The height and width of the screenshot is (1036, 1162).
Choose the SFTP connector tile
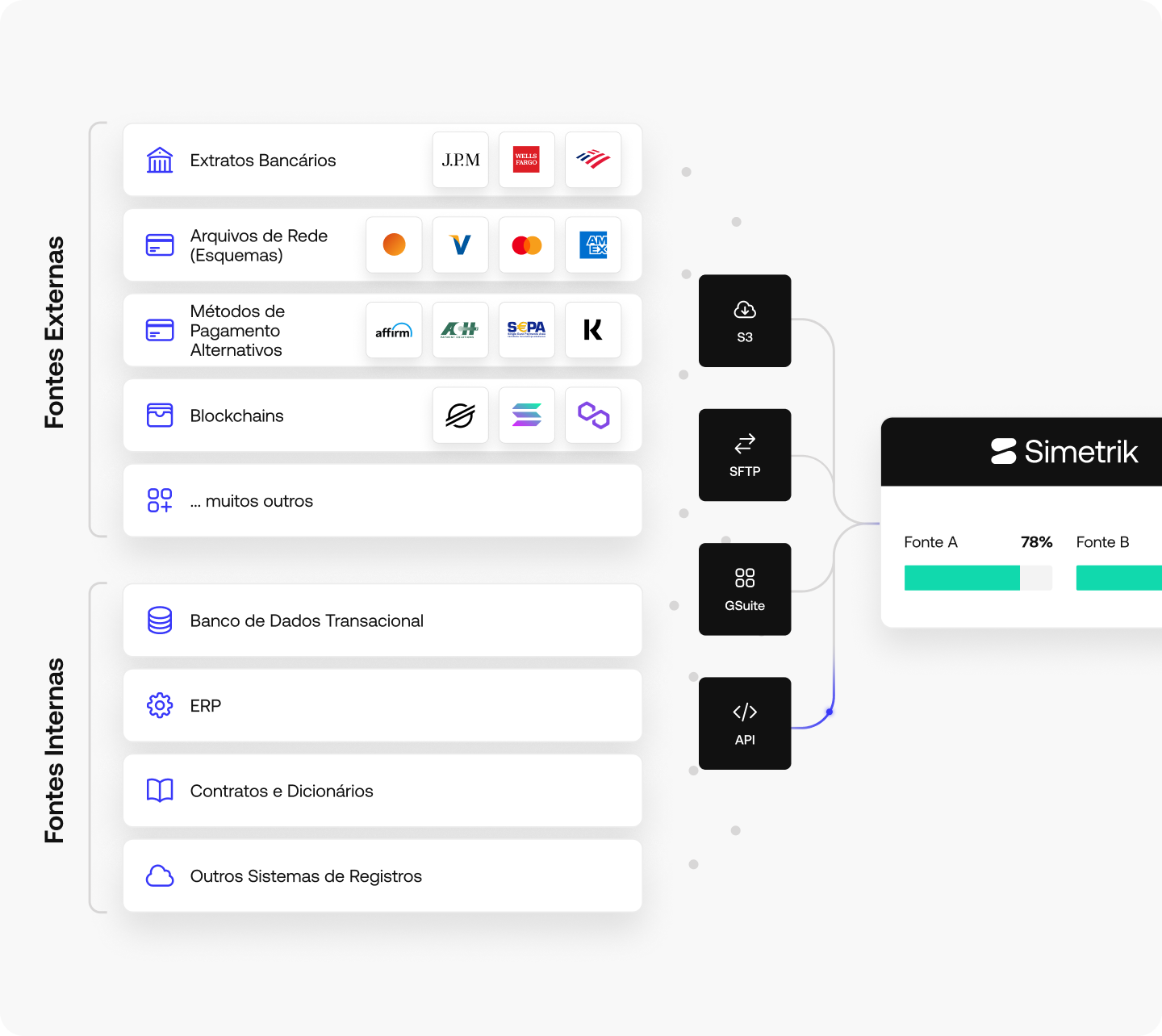pos(745,455)
